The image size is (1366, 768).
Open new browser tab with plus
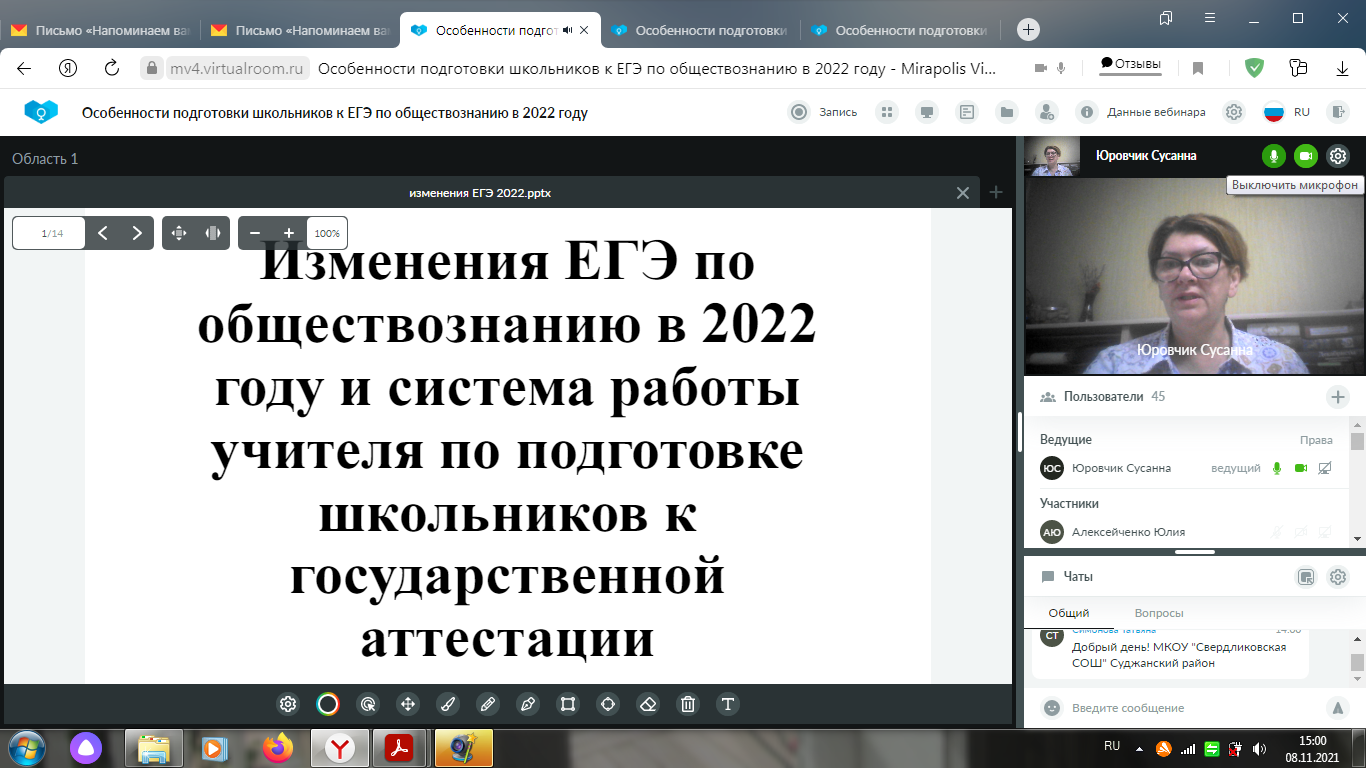[x=1028, y=30]
